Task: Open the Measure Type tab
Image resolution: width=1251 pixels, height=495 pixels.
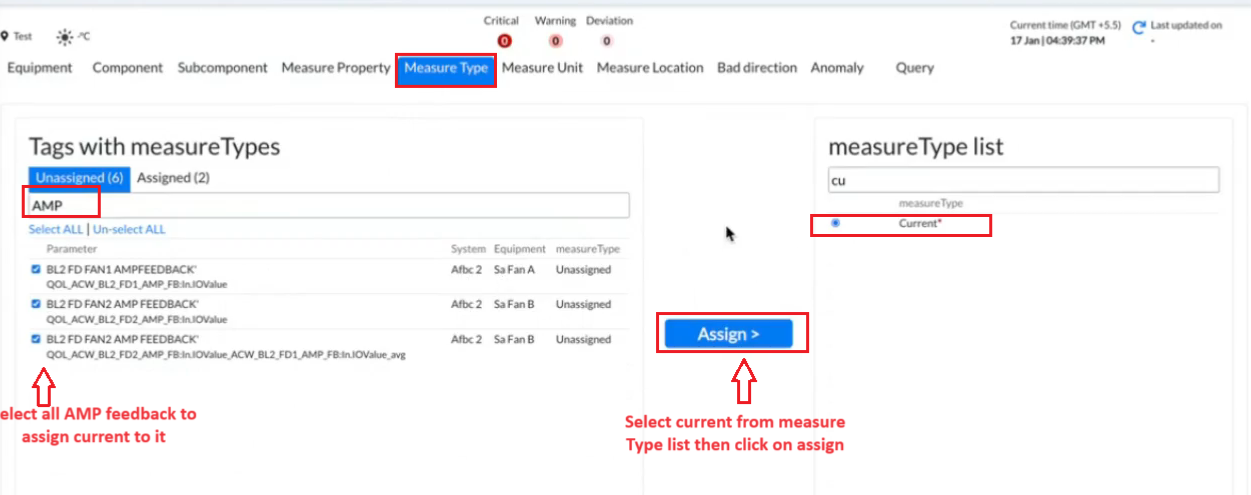Action: coord(446,68)
